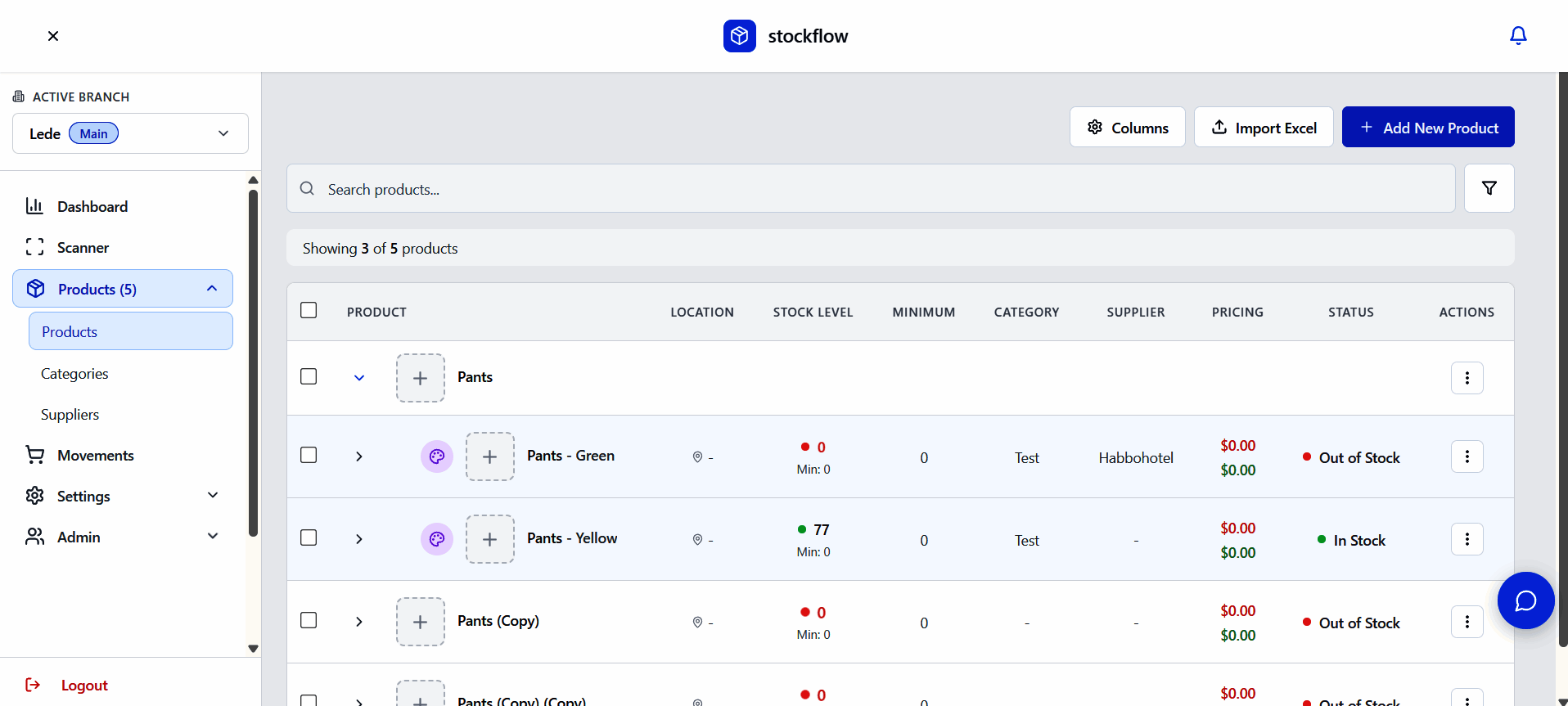Viewport: 1568px width, 706px height.
Task: Open the Movements page
Action: tap(96, 456)
